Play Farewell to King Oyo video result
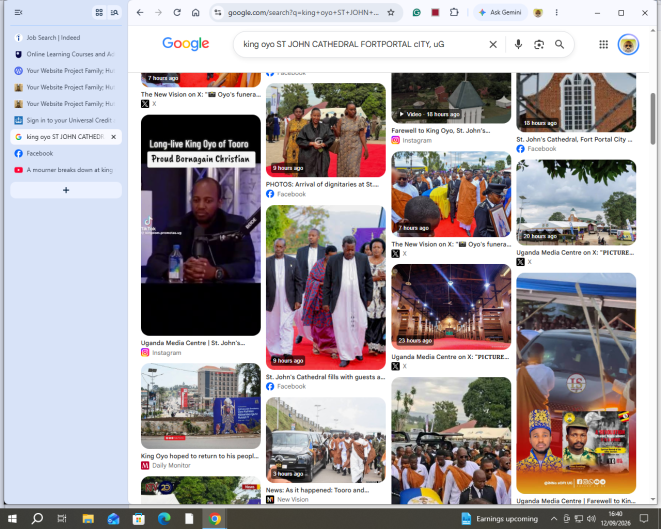661x529 pixels. coord(451,98)
